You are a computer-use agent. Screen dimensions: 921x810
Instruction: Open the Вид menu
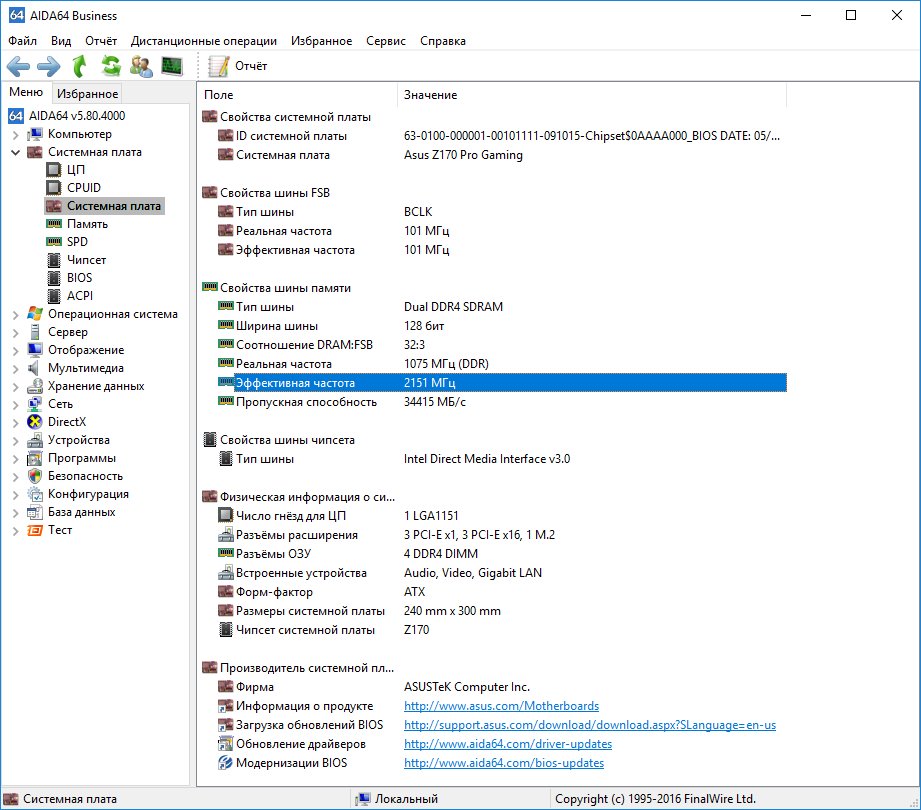click(61, 41)
